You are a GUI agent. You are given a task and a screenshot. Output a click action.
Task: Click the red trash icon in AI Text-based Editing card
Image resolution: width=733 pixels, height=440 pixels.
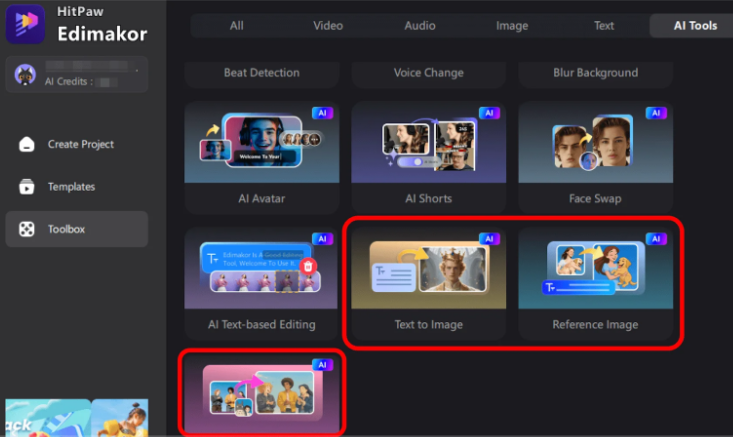click(309, 266)
